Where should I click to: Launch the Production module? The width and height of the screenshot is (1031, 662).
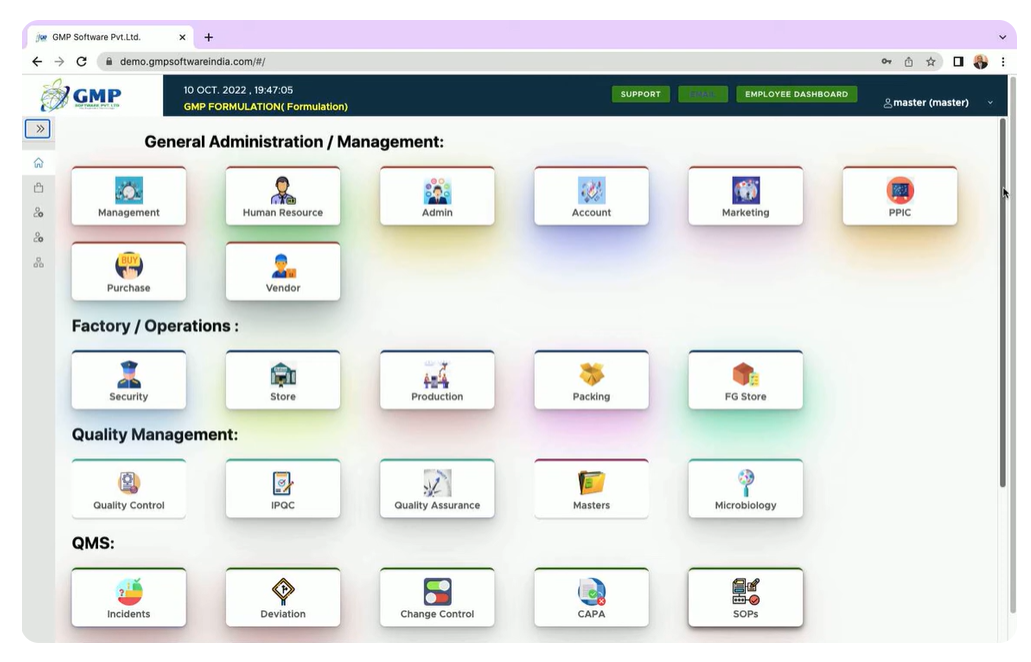coord(437,380)
